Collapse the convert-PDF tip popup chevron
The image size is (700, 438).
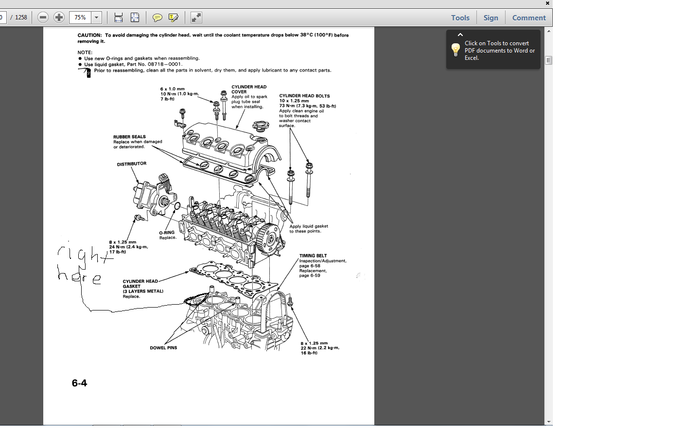[460, 34]
